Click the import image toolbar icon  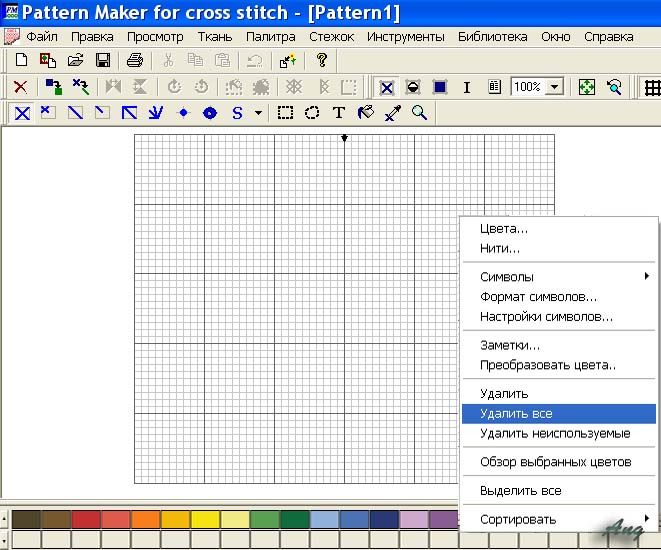point(48,60)
